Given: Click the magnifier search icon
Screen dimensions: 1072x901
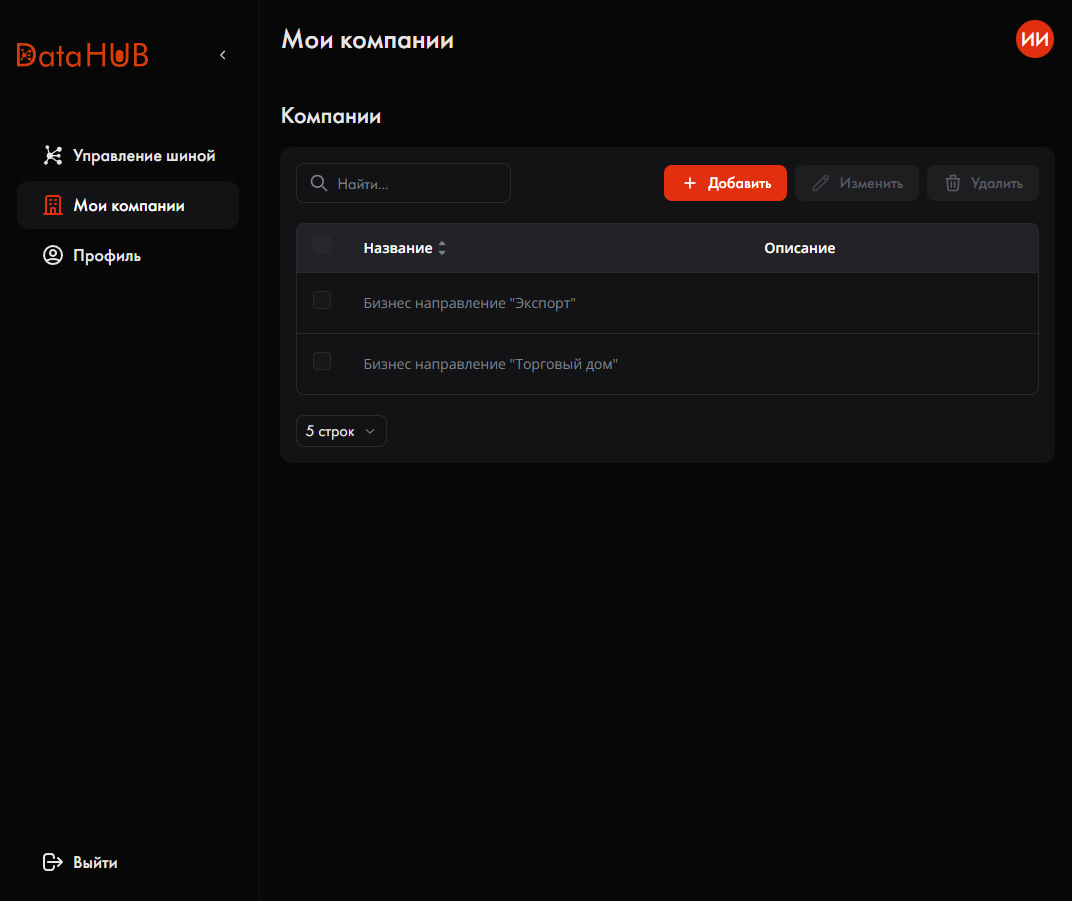Looking at the screenshot, I should (x=319, y=183).
